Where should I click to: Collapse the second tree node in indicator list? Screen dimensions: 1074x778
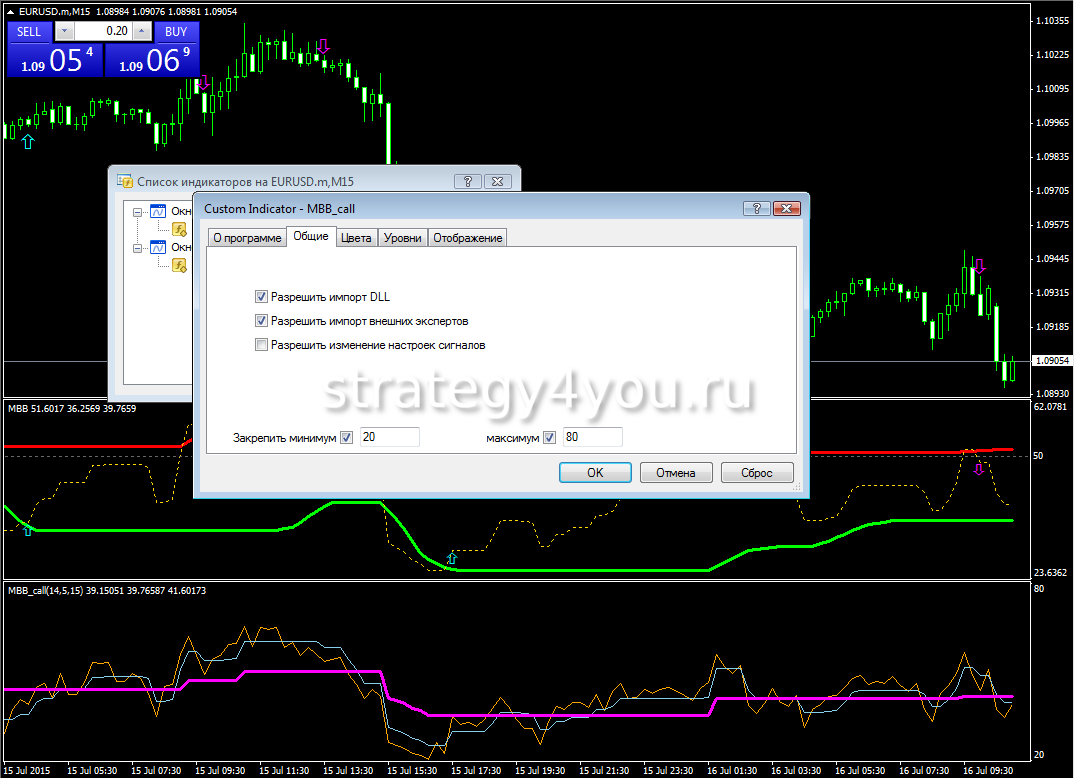(x=137, y=247)
